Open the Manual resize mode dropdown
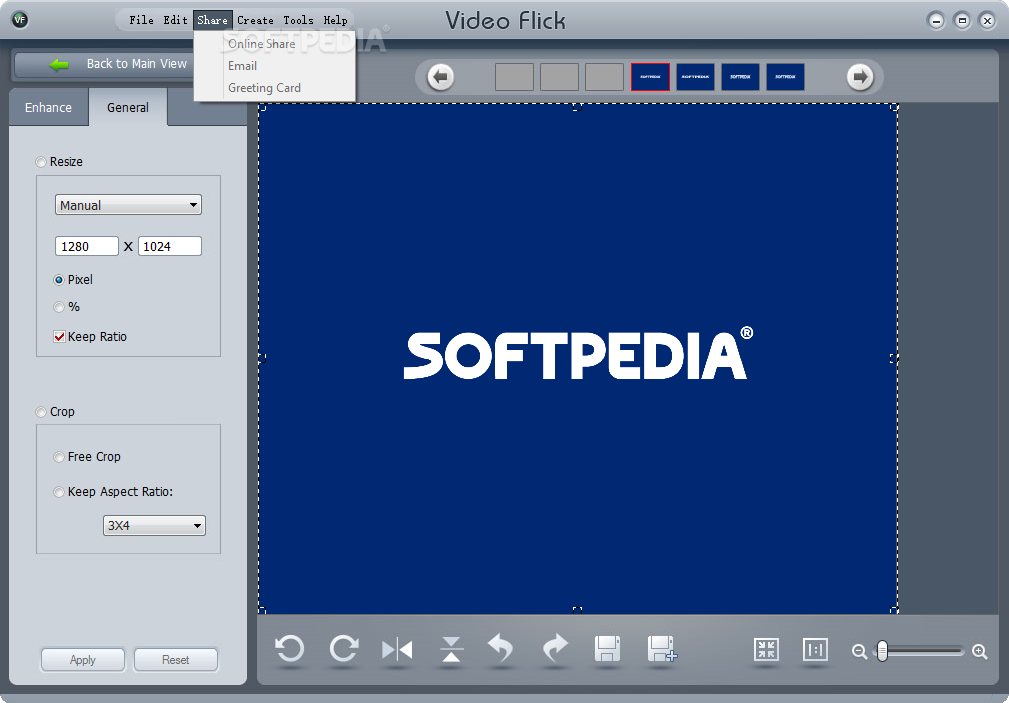The width and height of the screenshot is (1009, 703). click(x=128, y=205)
